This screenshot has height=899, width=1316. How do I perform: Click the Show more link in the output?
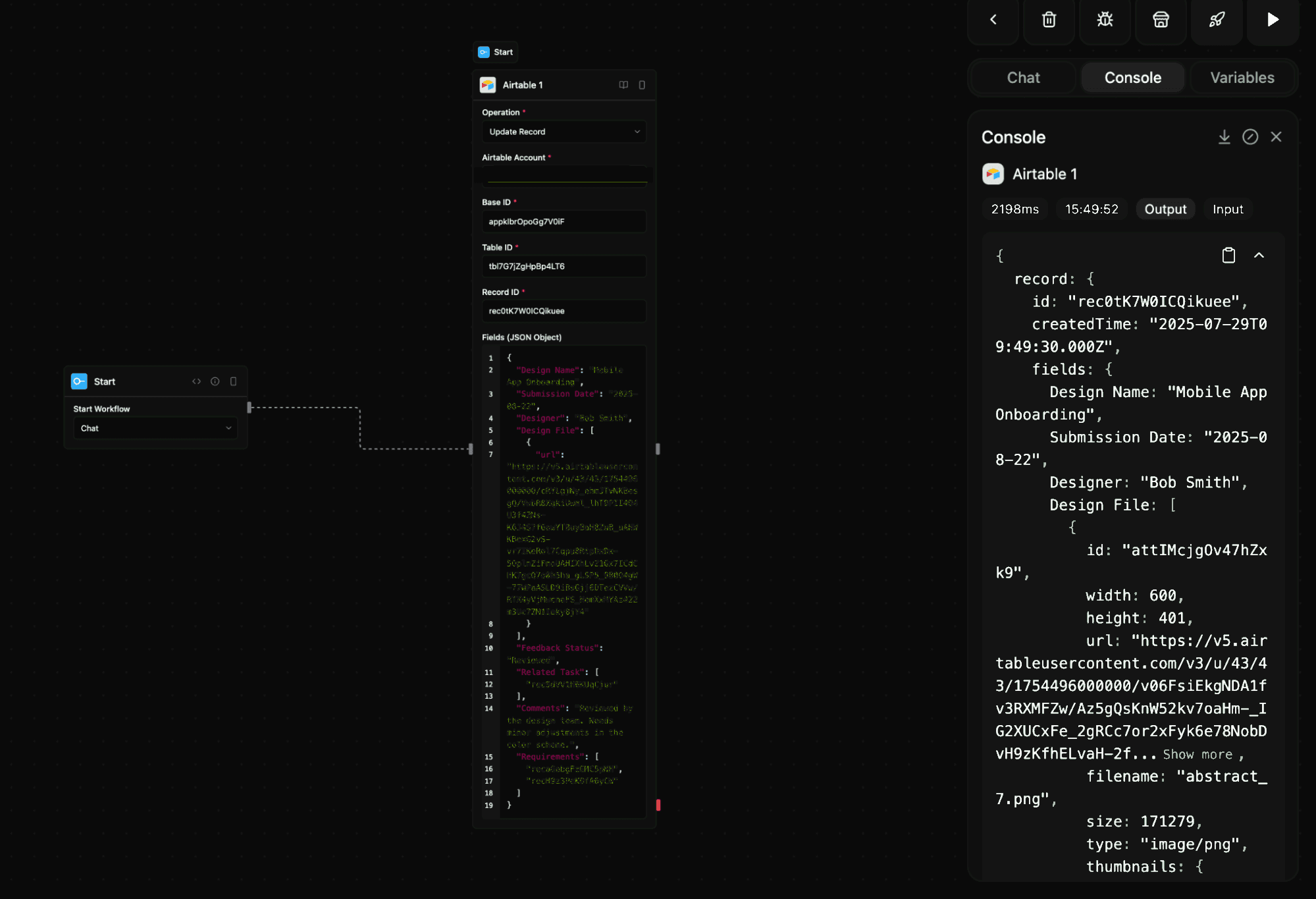click(x=1198, y=754)
